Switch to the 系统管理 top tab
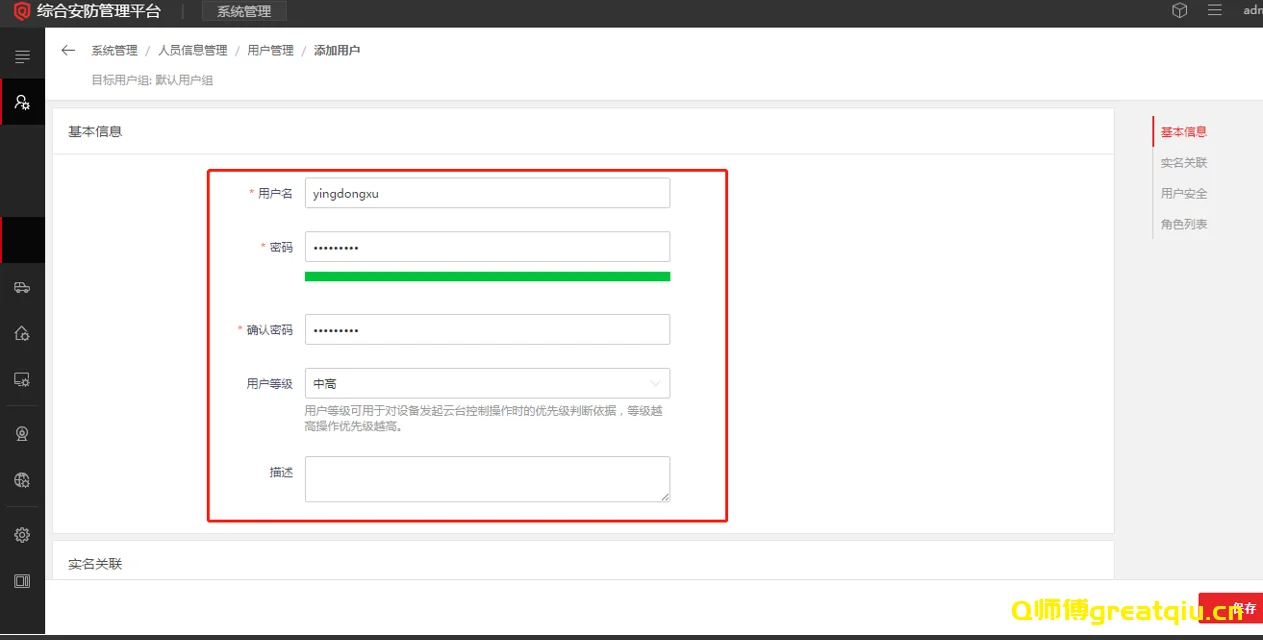Screen dimensions: 1263x640 tap(244, 11)
